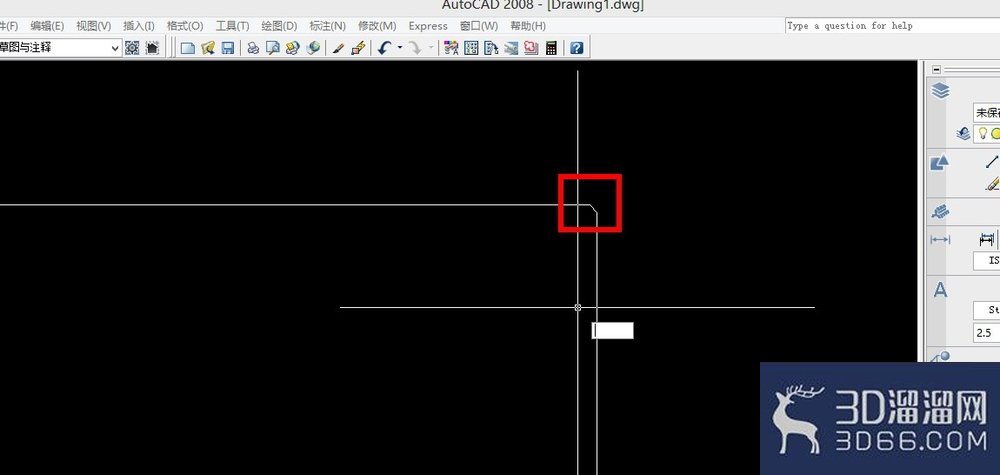This screenshot has height=475, width=1000.
Task: Collapse the dashboard panel minus button
Action: 936,69
